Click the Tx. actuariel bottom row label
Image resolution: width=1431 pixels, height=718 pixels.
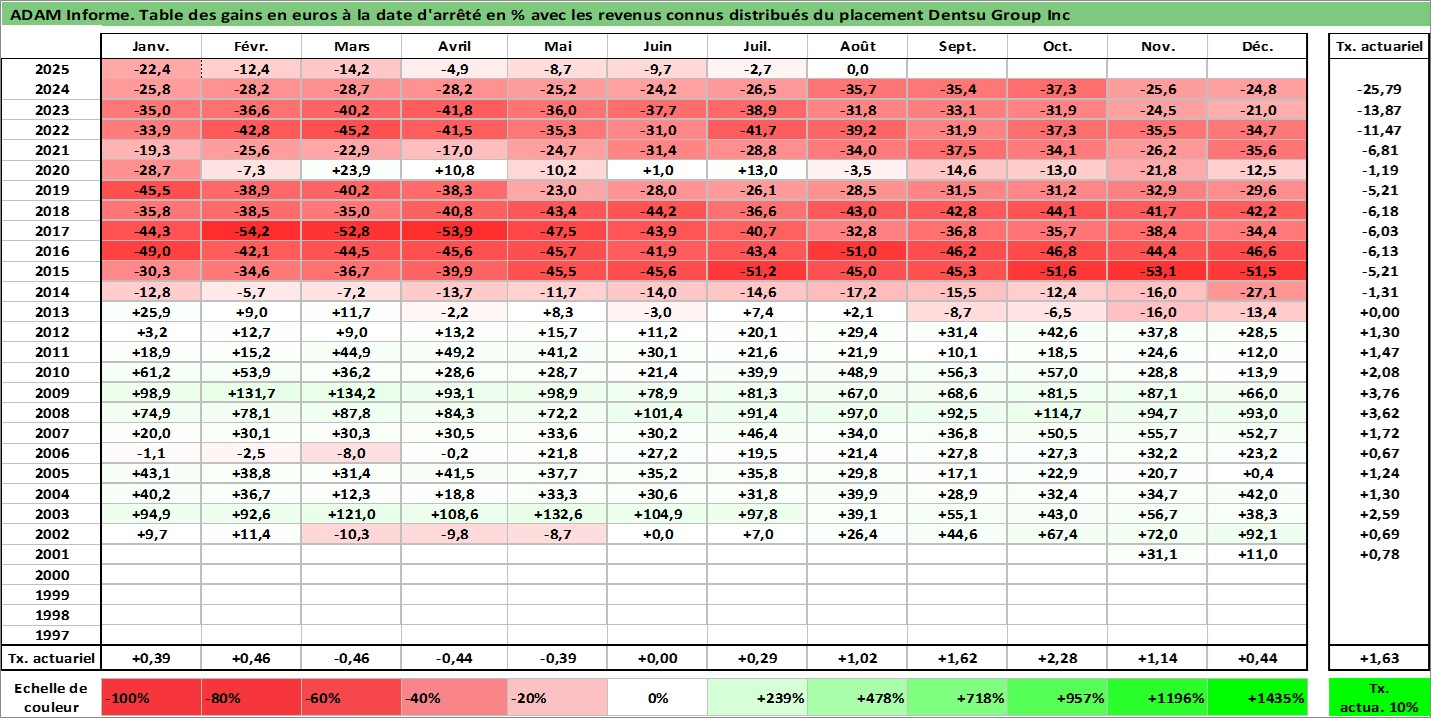point(51,658)
